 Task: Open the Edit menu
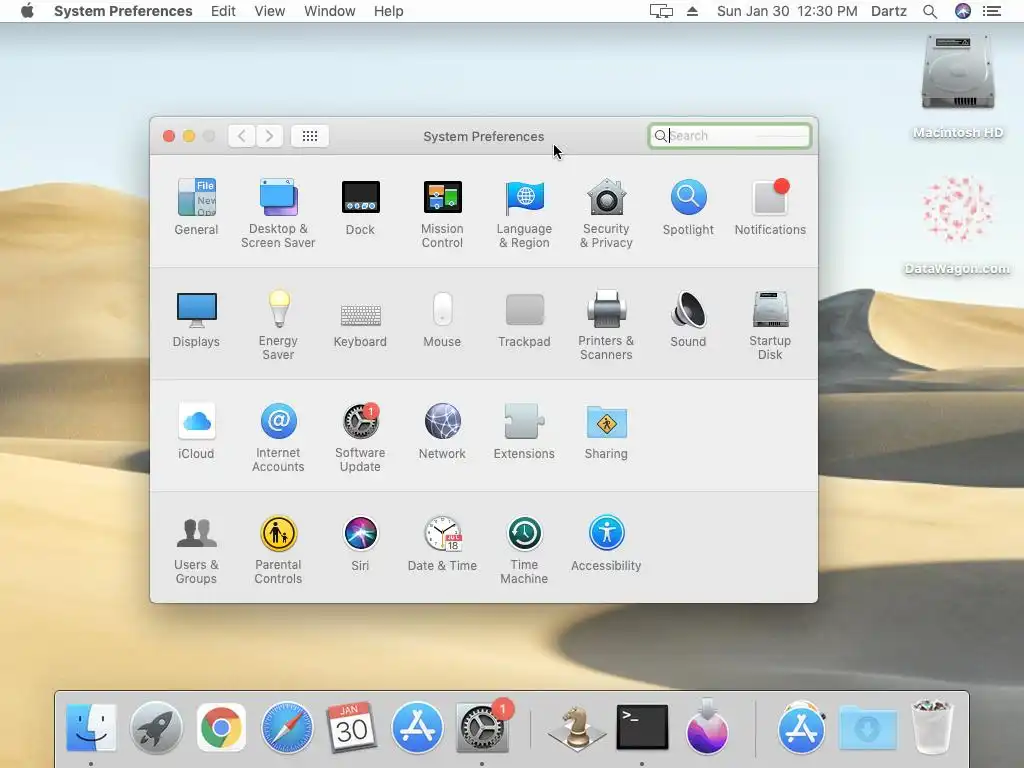click(x=223, y=11)
